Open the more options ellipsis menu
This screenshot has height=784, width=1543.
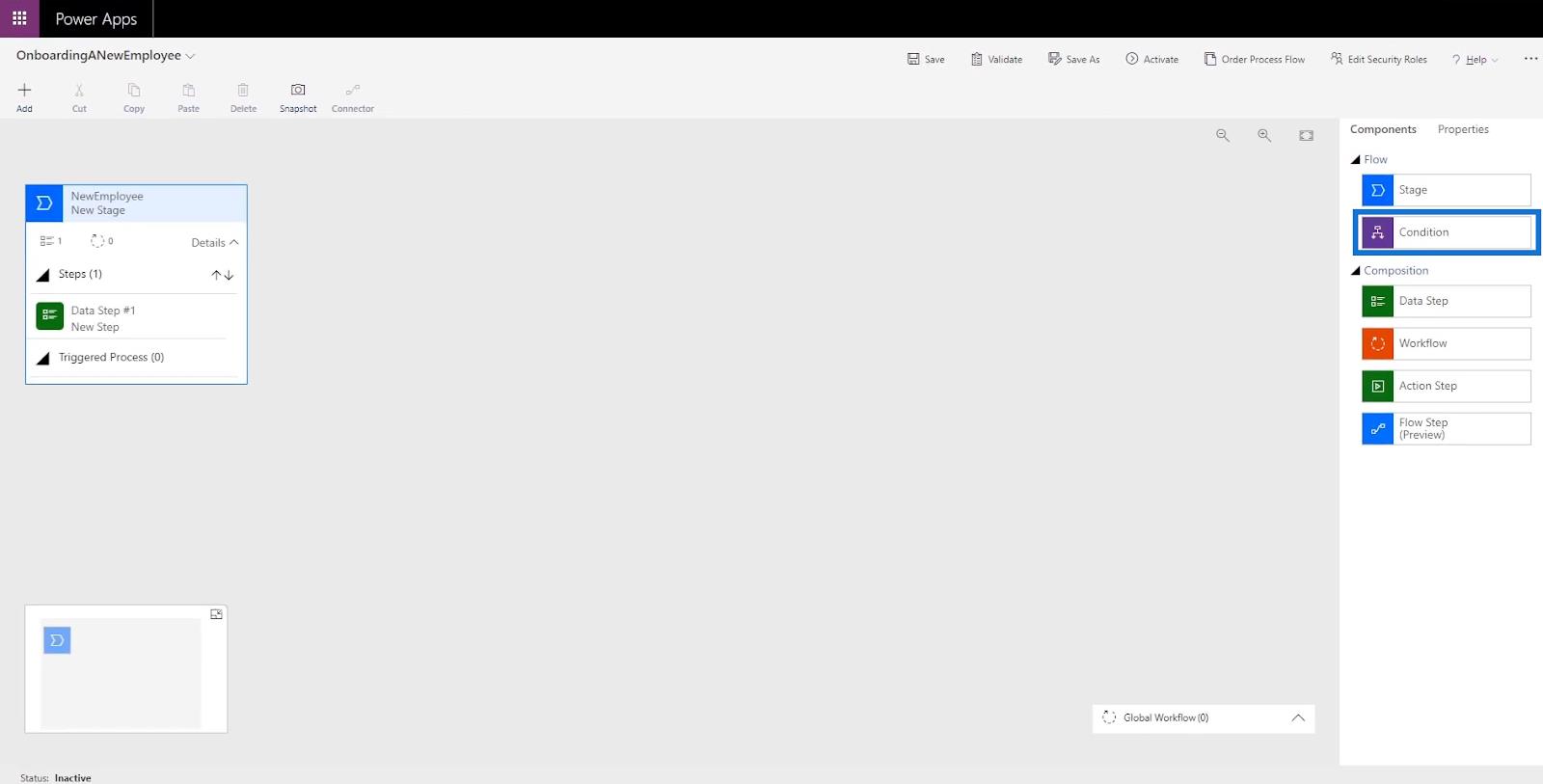(1530, 59)
